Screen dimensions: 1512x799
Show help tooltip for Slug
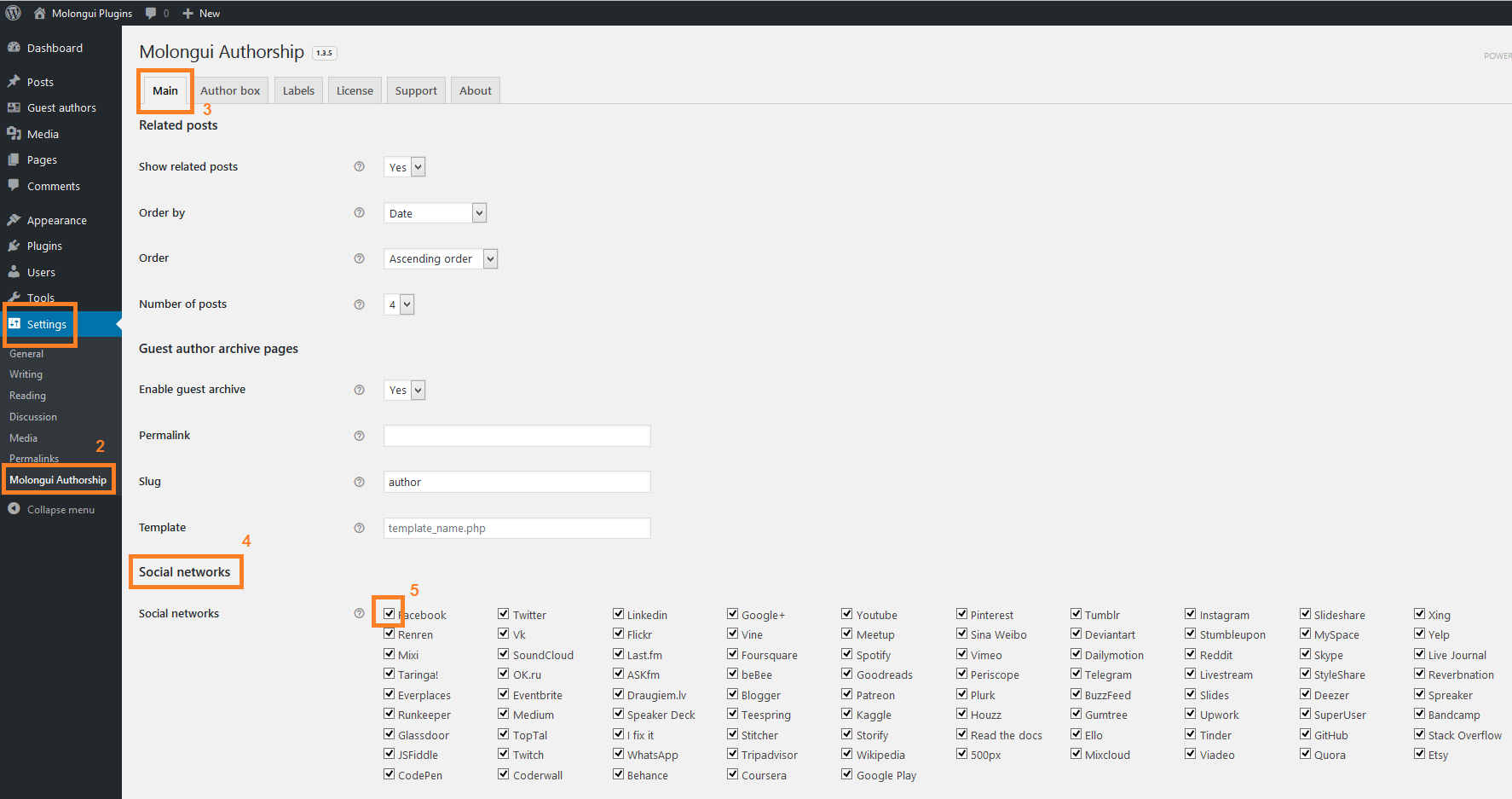[359, 482]
